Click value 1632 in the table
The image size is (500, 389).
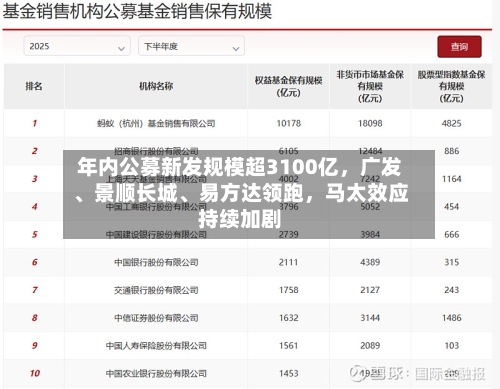pyautogui.click(x=289, y=318)
